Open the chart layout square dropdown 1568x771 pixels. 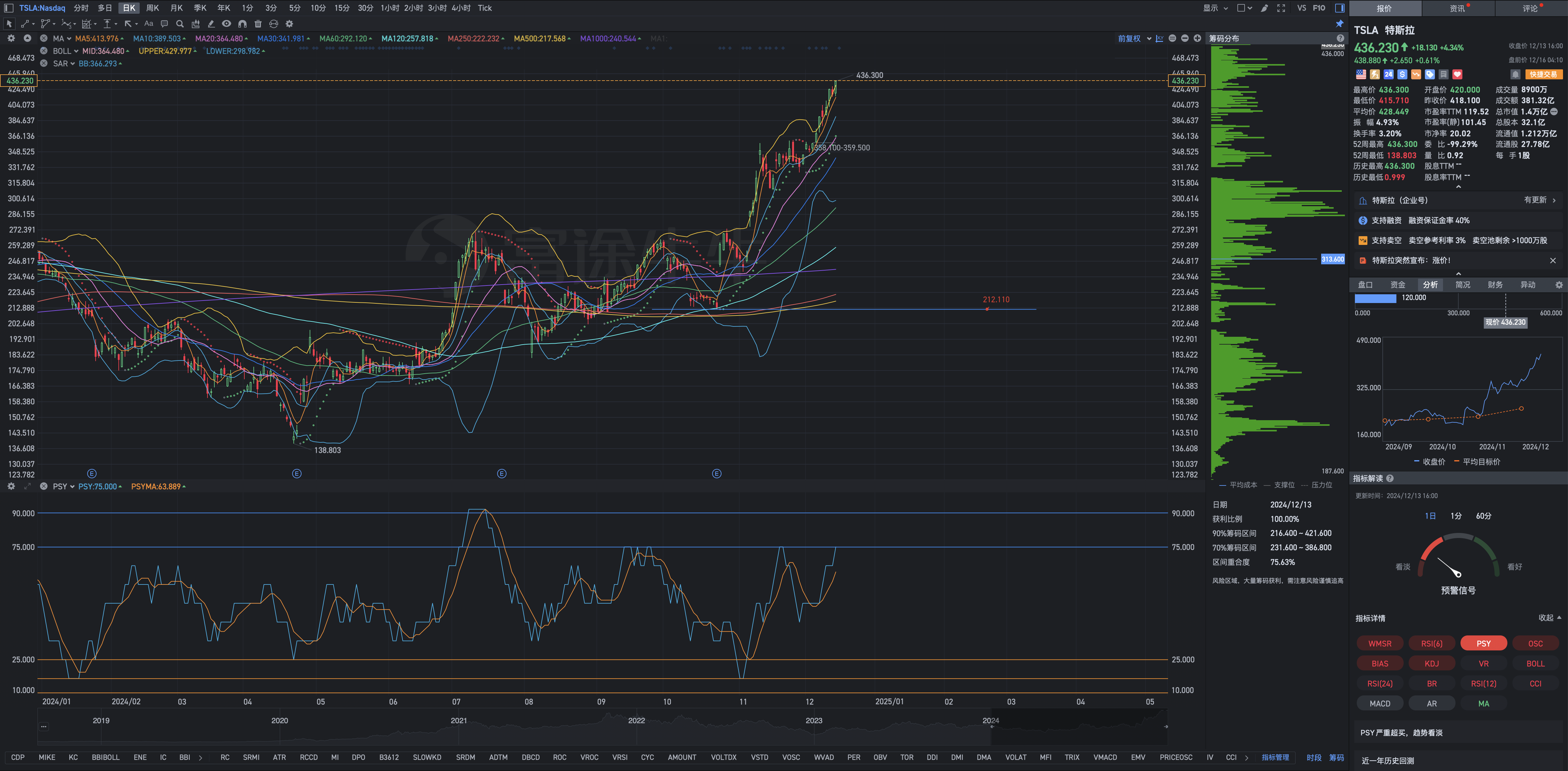(1245, 8)
